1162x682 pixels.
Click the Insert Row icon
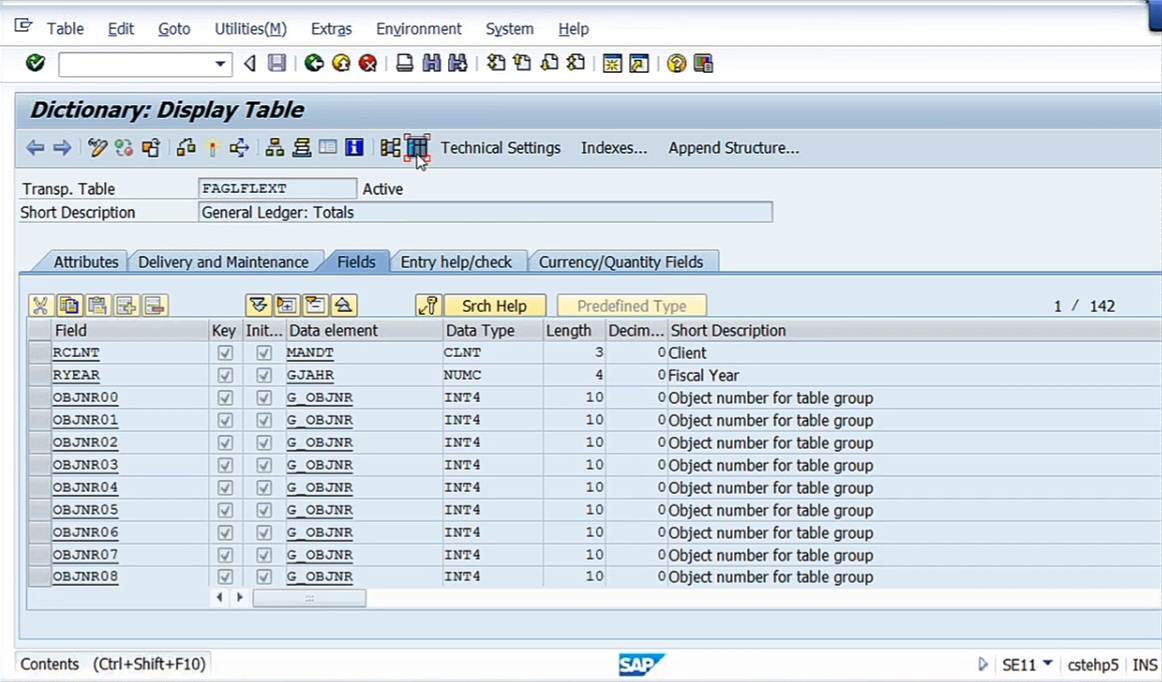click(x=127, y=305)
